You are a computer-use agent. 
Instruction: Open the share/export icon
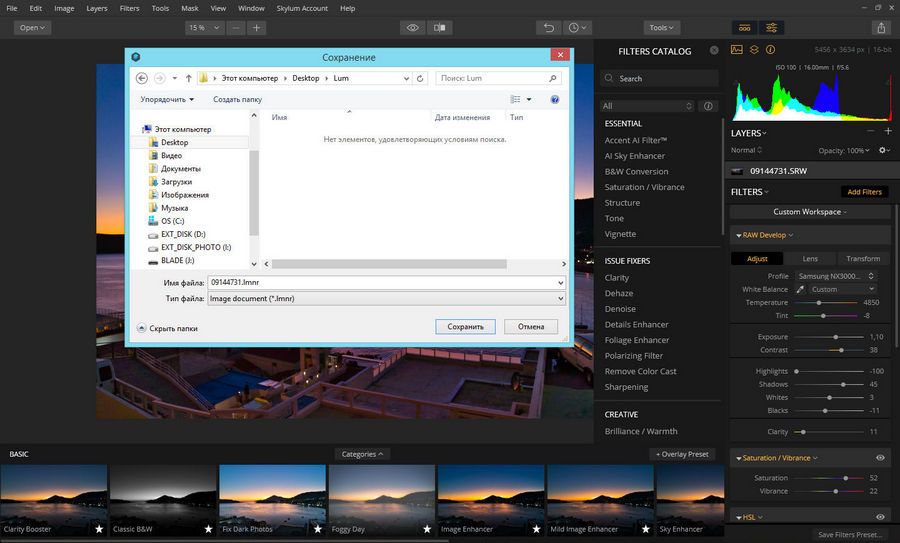[881, 28]
